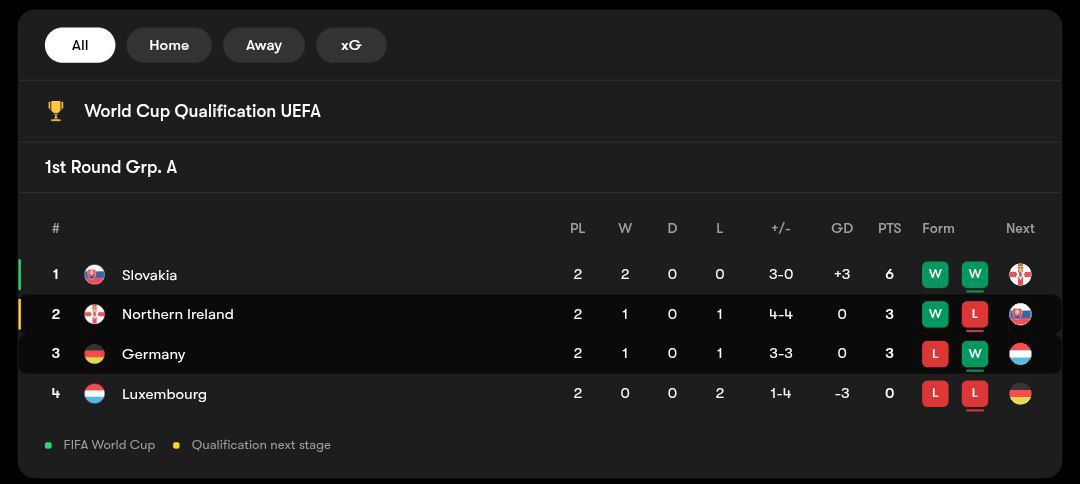Show the xG standings tab
Image resolution: width=1080 pixels, height=484 pixels.
tap(351, 45)
